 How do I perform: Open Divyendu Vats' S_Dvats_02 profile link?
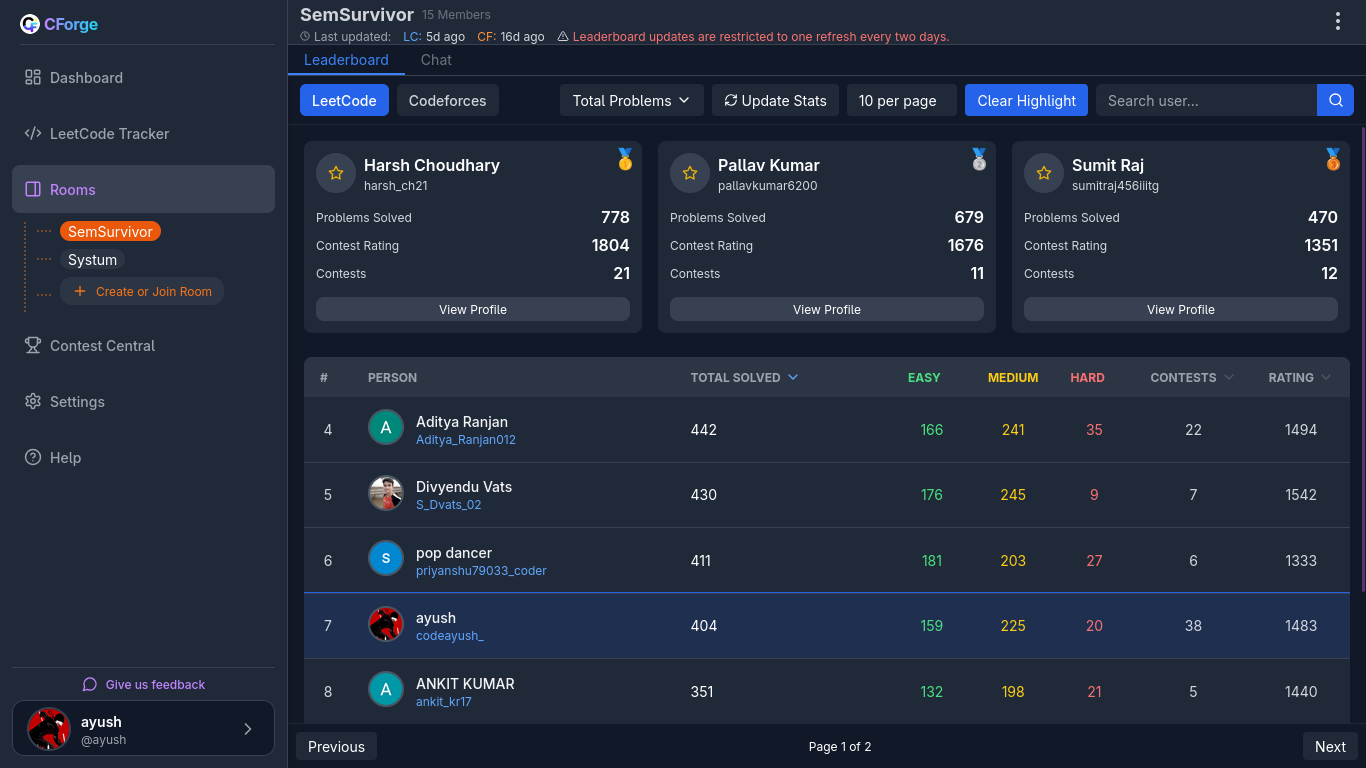tap(448, 504)
